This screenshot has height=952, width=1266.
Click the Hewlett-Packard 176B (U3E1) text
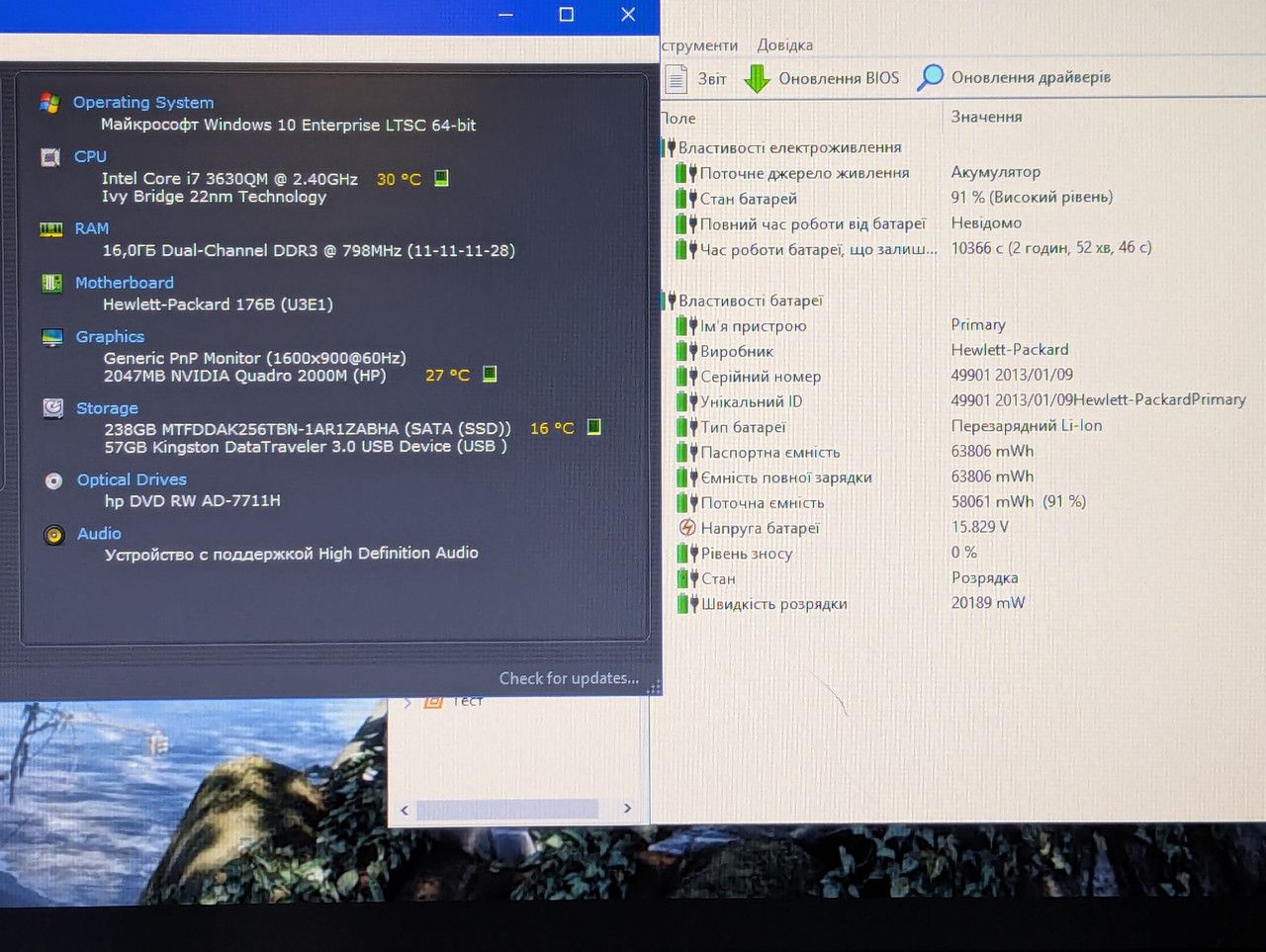pyautogui.click(x=218, y=304)
